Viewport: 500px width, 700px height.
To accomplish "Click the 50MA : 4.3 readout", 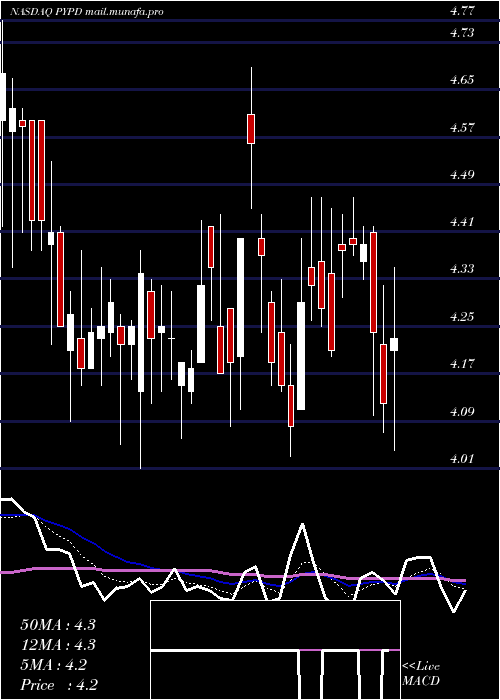I will point(58,625).
